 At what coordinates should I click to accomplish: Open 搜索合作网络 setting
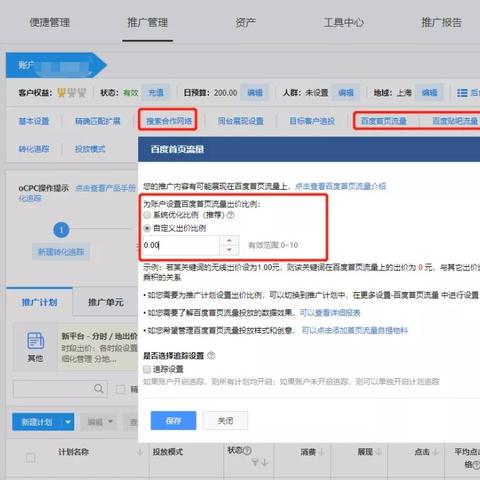click(169, 121)
